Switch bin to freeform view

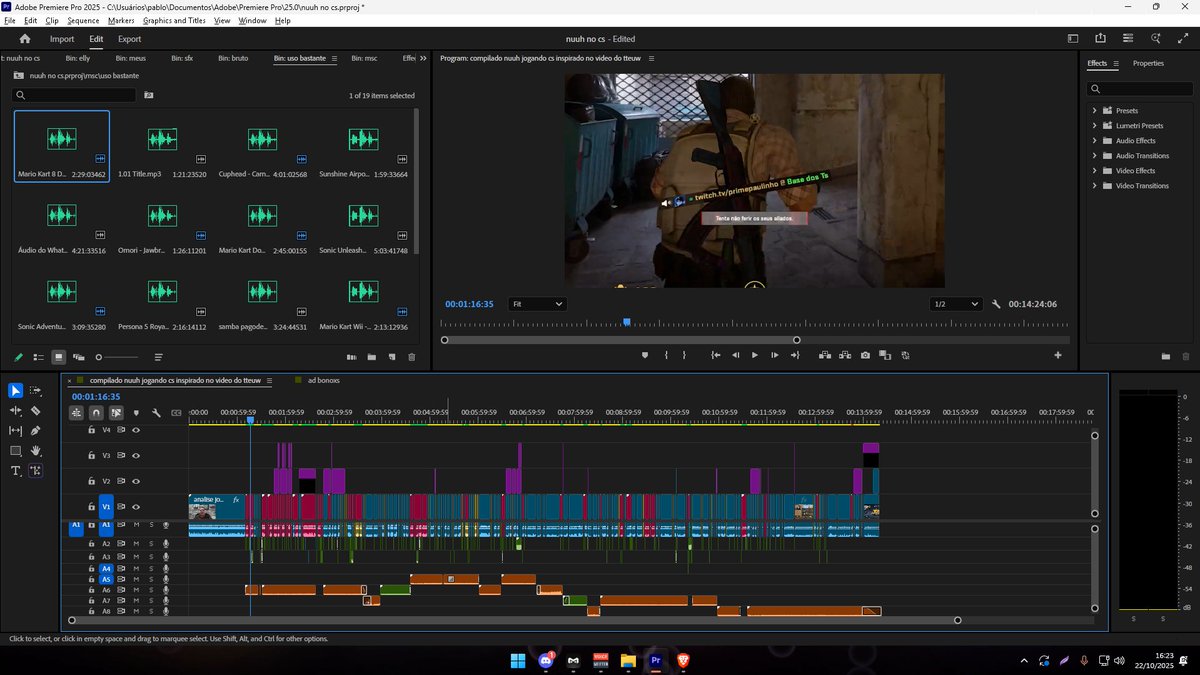point(79,357)
